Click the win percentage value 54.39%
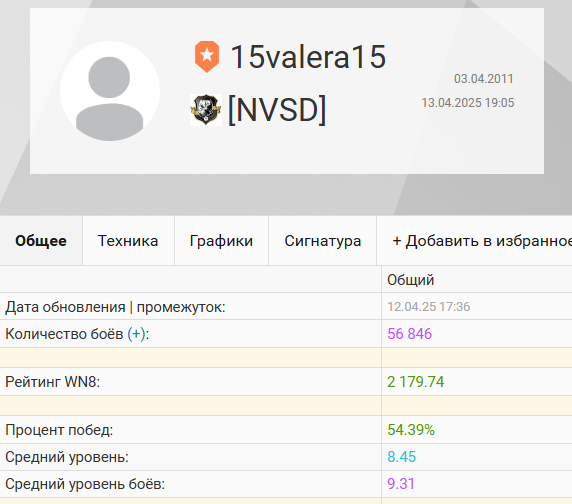Image resolution: width=572 pixels, height=504 pixels. 411,430
